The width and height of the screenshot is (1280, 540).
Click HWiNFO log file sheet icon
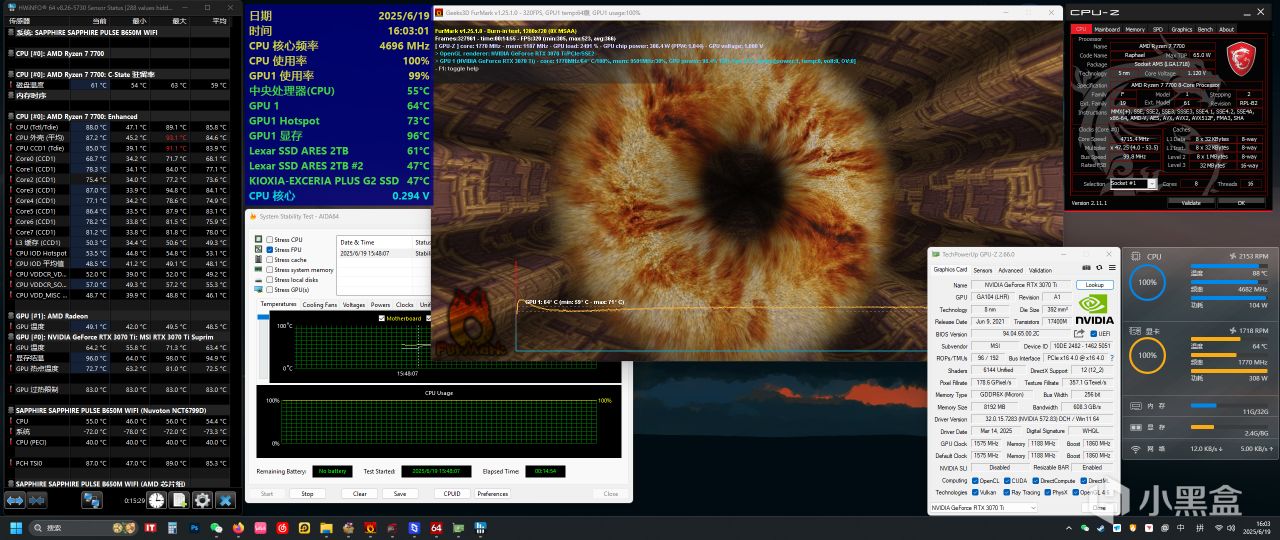[179, 501]
